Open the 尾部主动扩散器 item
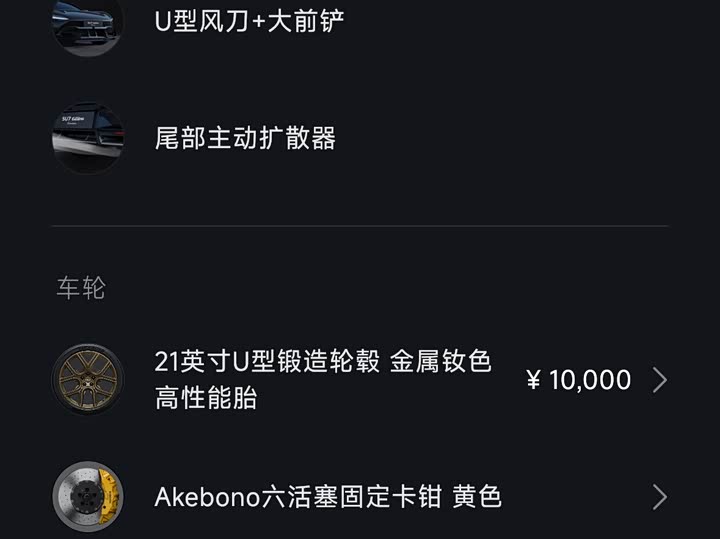 point(245,138)
